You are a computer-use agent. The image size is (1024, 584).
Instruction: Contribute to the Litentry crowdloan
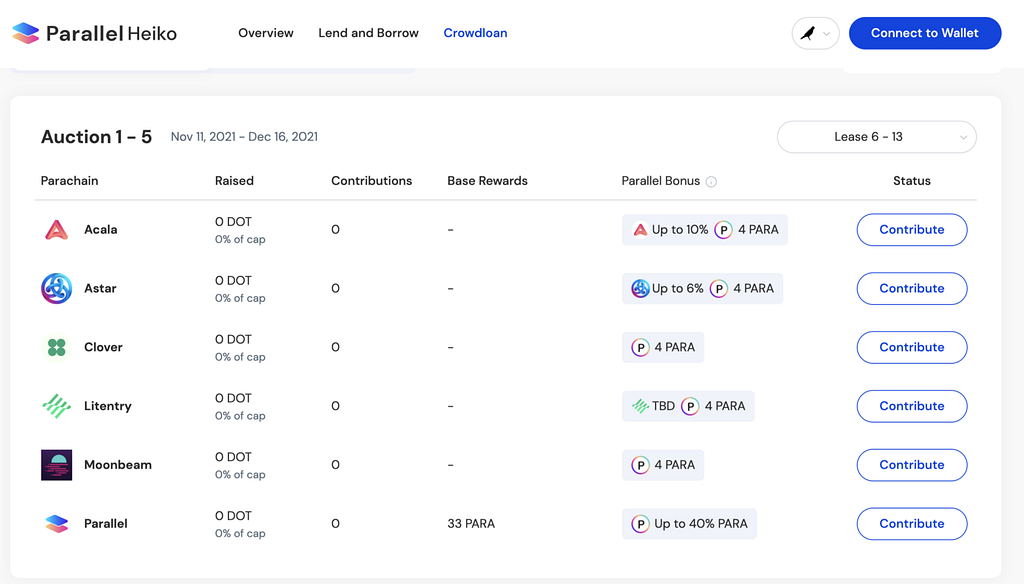tap(912, 406)
